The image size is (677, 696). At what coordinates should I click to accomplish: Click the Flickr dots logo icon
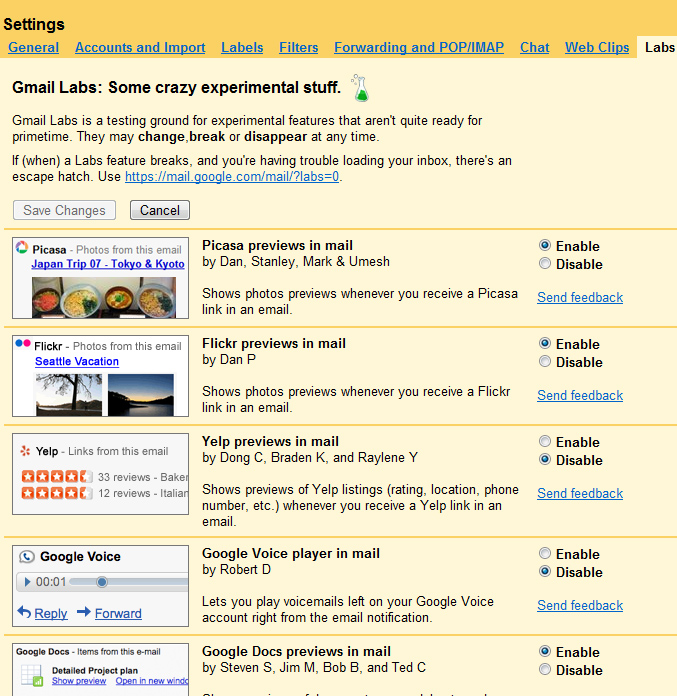pyautogui.click(x=23, y=343)
